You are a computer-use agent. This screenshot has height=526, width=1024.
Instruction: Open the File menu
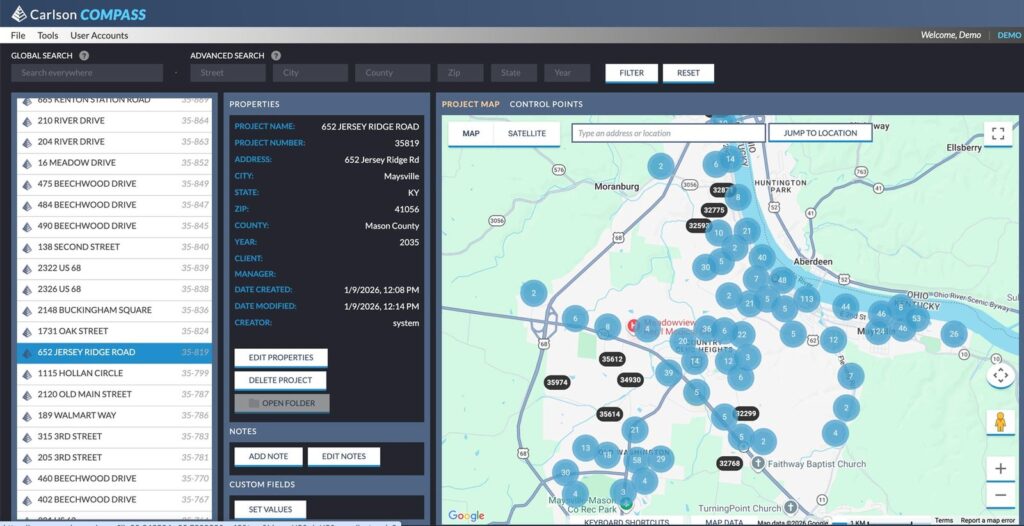pyautogui.click(x=18, y=35)
